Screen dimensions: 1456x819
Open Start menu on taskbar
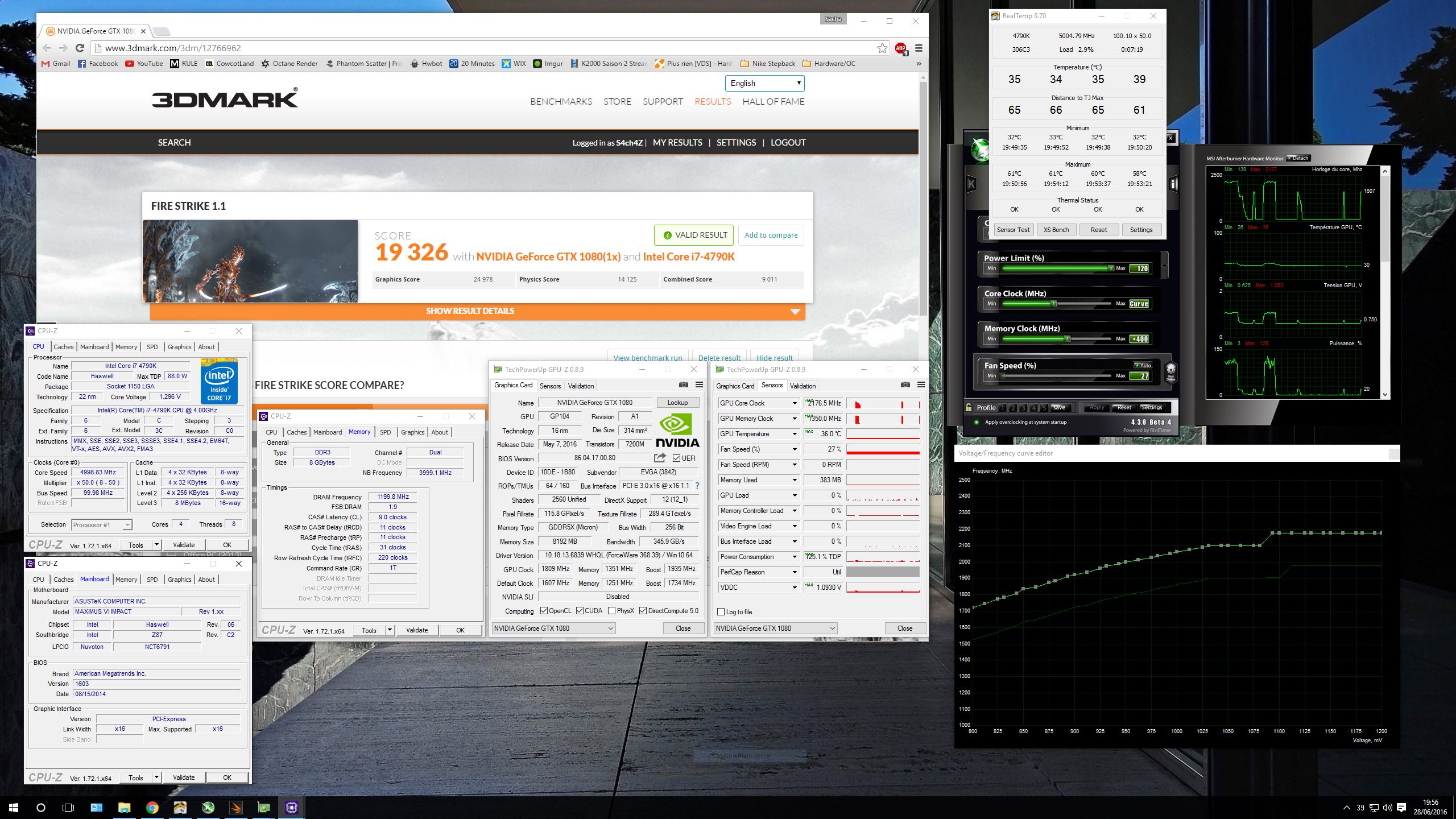click(14, 807)
